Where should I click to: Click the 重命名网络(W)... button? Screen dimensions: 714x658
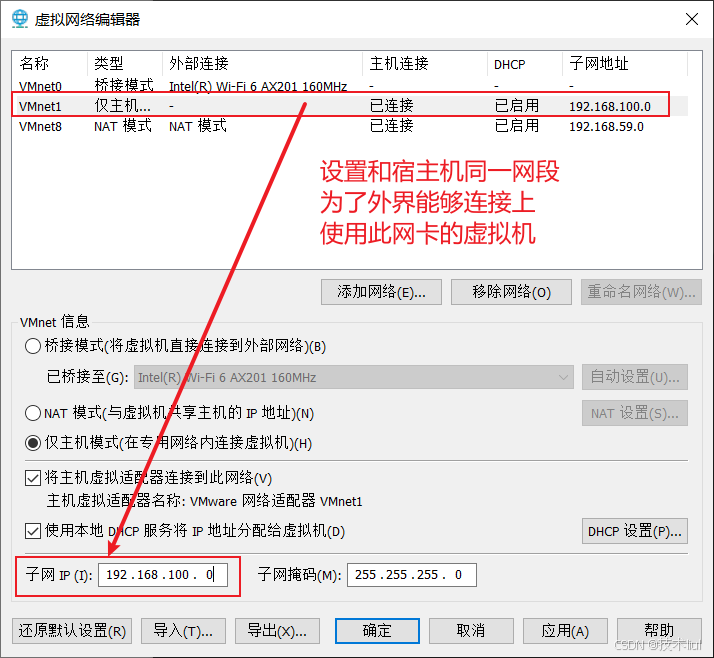pos(641,292)
